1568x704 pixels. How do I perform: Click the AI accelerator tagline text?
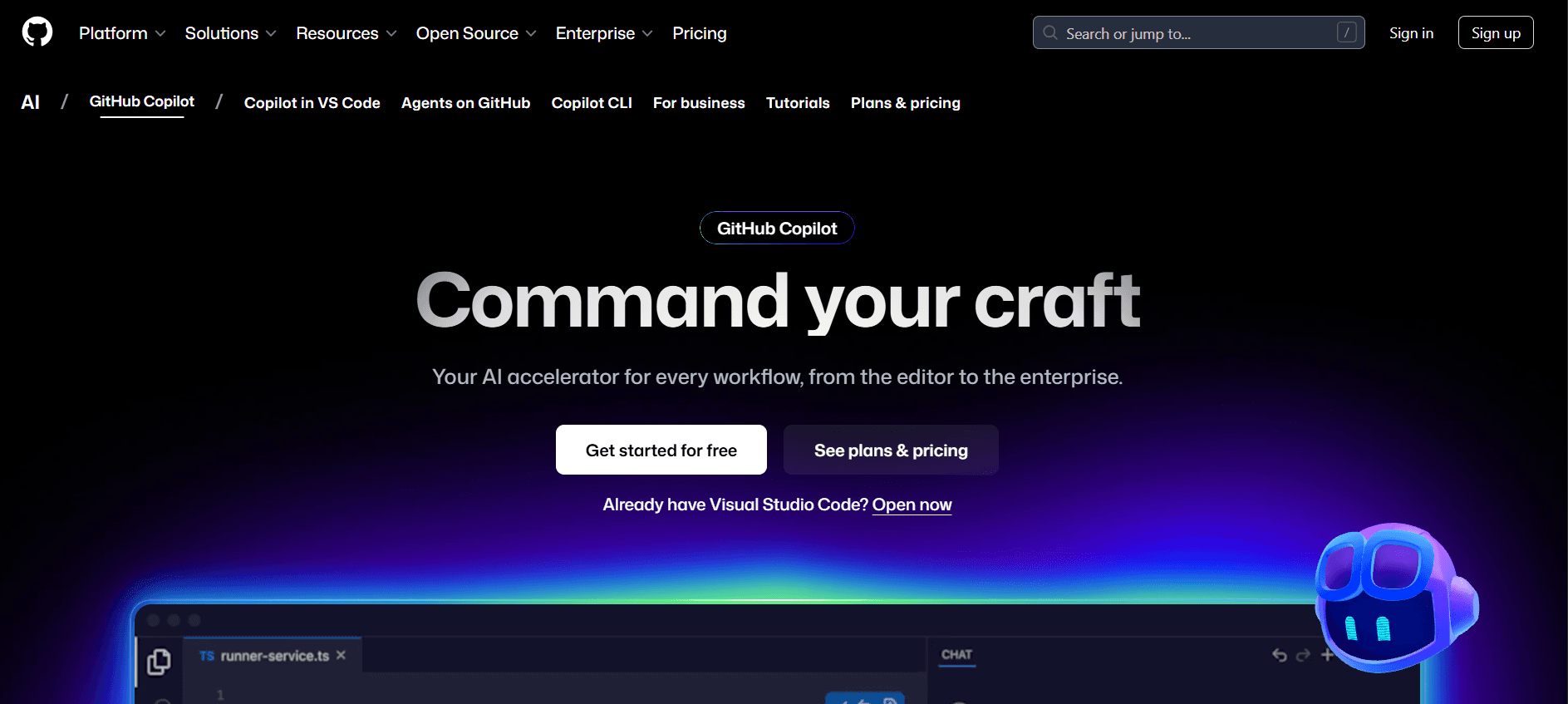(778, 377)
